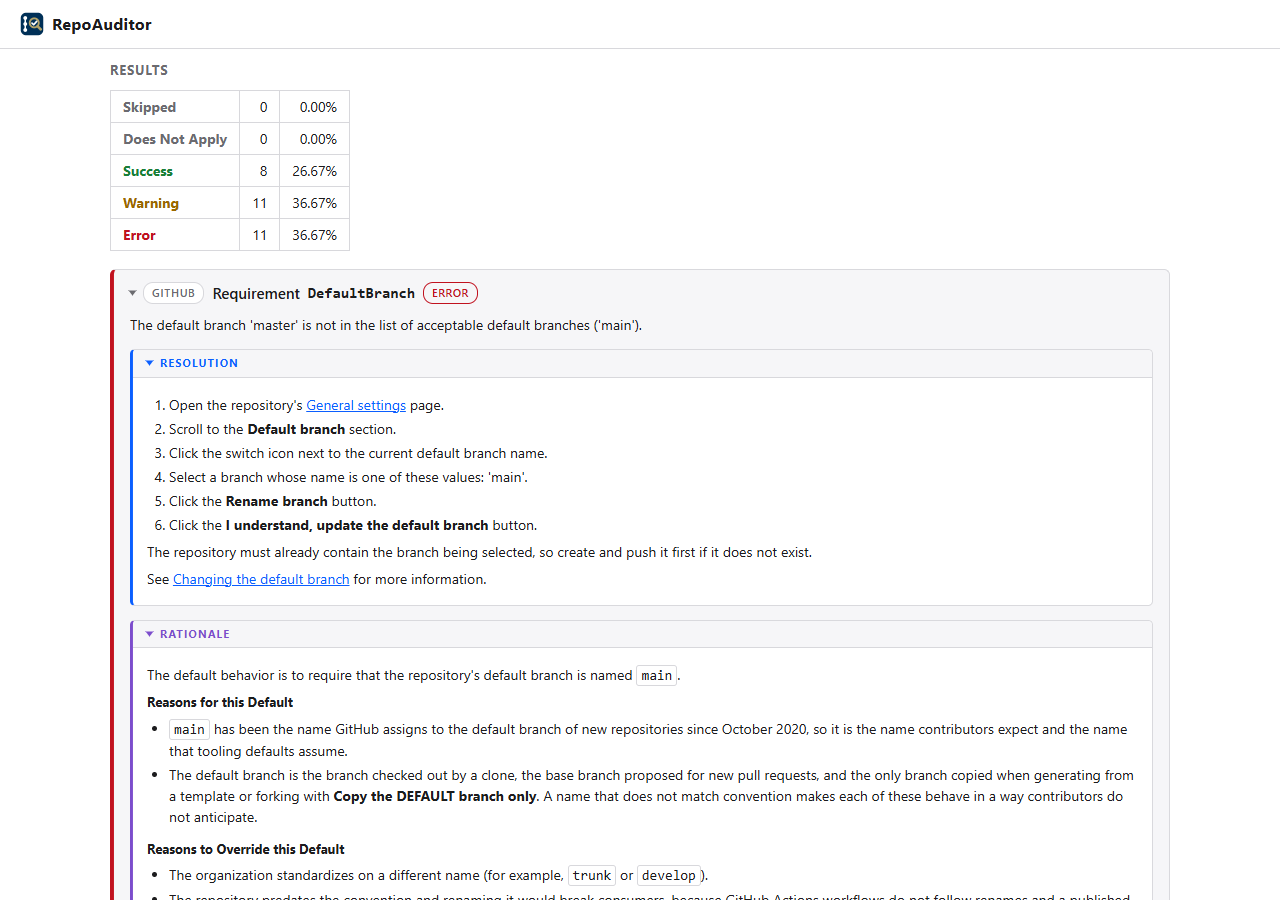Click the 26.67% Success percentage cell
The image size is (1280, 900).
point(314,171)
